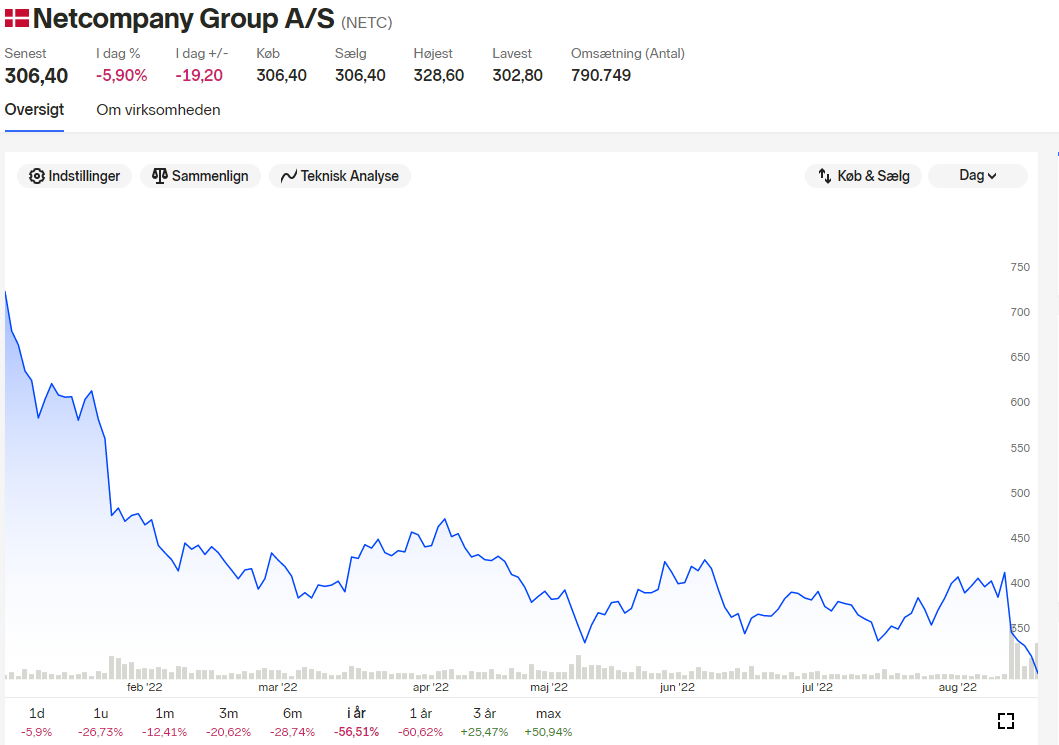1059x745 pixels.
Task: Open the Om virksomheden tab
Action: click(x=158, y=110)
